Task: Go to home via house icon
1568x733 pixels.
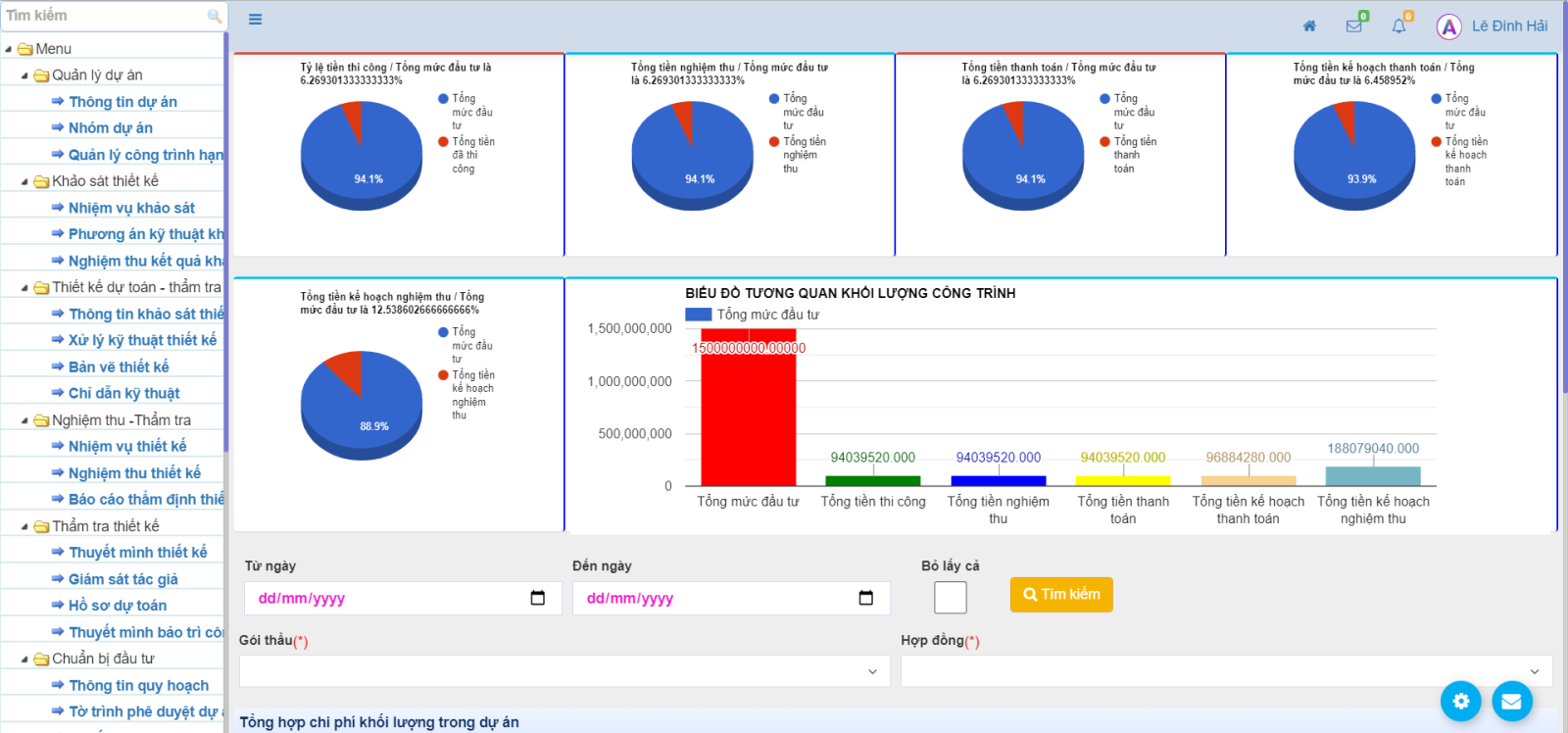Action: (1309, 26)
